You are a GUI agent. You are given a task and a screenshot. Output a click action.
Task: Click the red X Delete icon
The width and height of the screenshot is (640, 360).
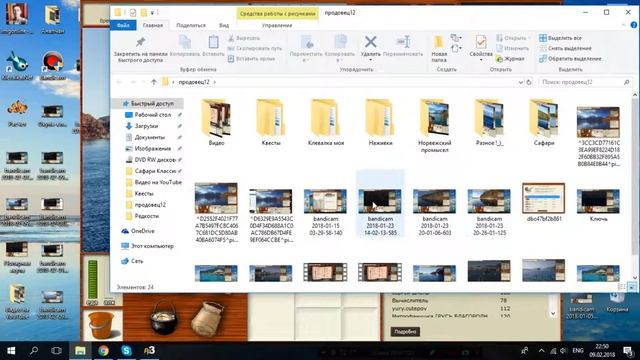pyautogui.click(x=371, y=42)
